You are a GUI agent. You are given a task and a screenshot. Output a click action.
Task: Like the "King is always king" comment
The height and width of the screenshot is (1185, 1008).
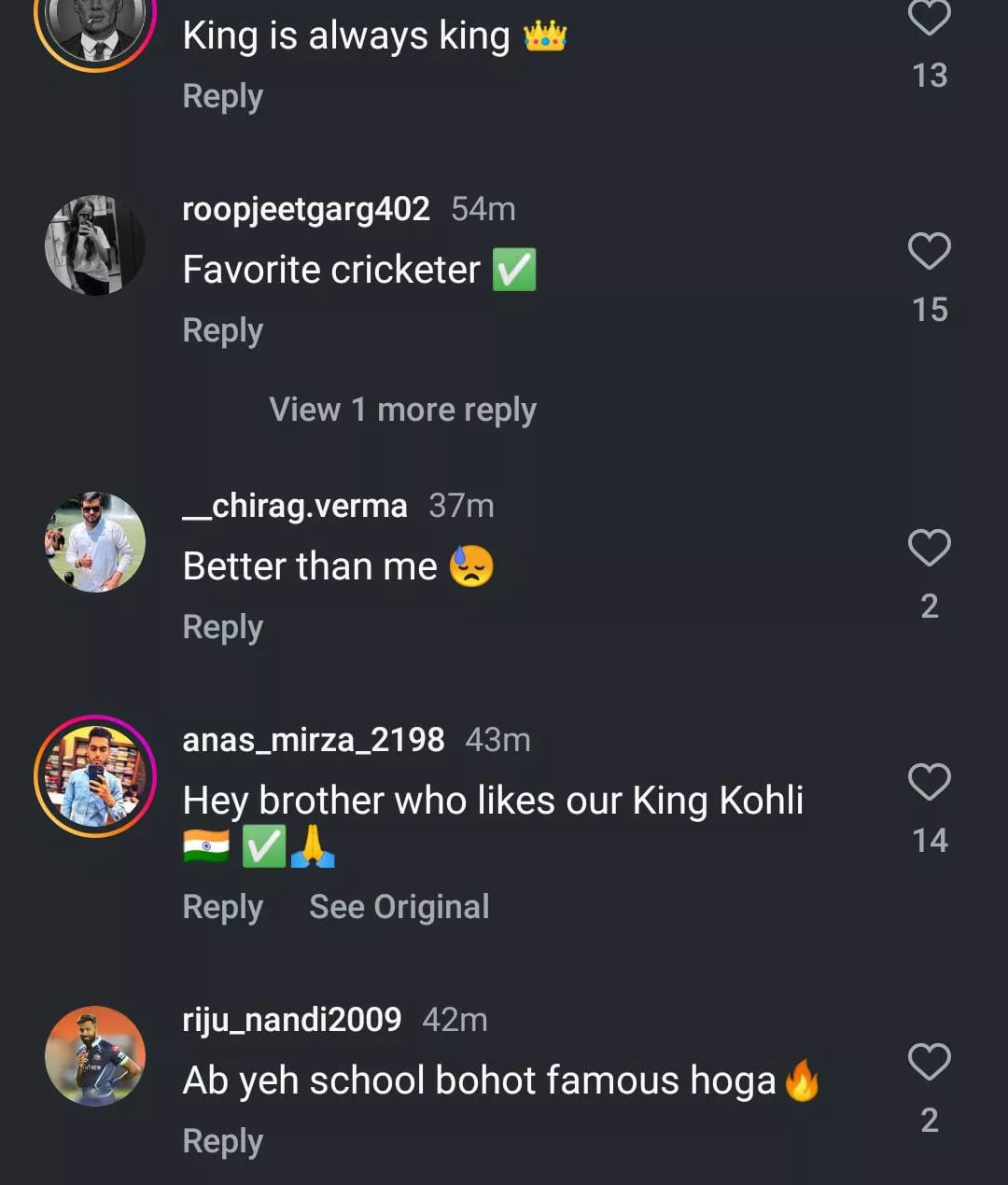click(x=930, y=18)
